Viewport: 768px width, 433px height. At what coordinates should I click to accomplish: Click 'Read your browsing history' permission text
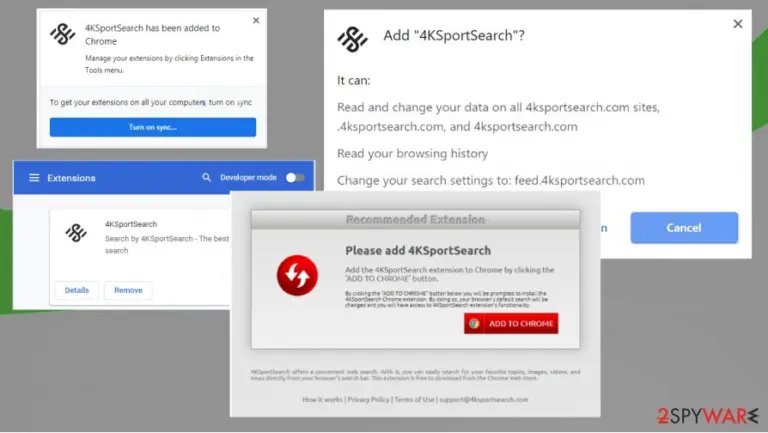pyautogui.click(x=412, y=154)
